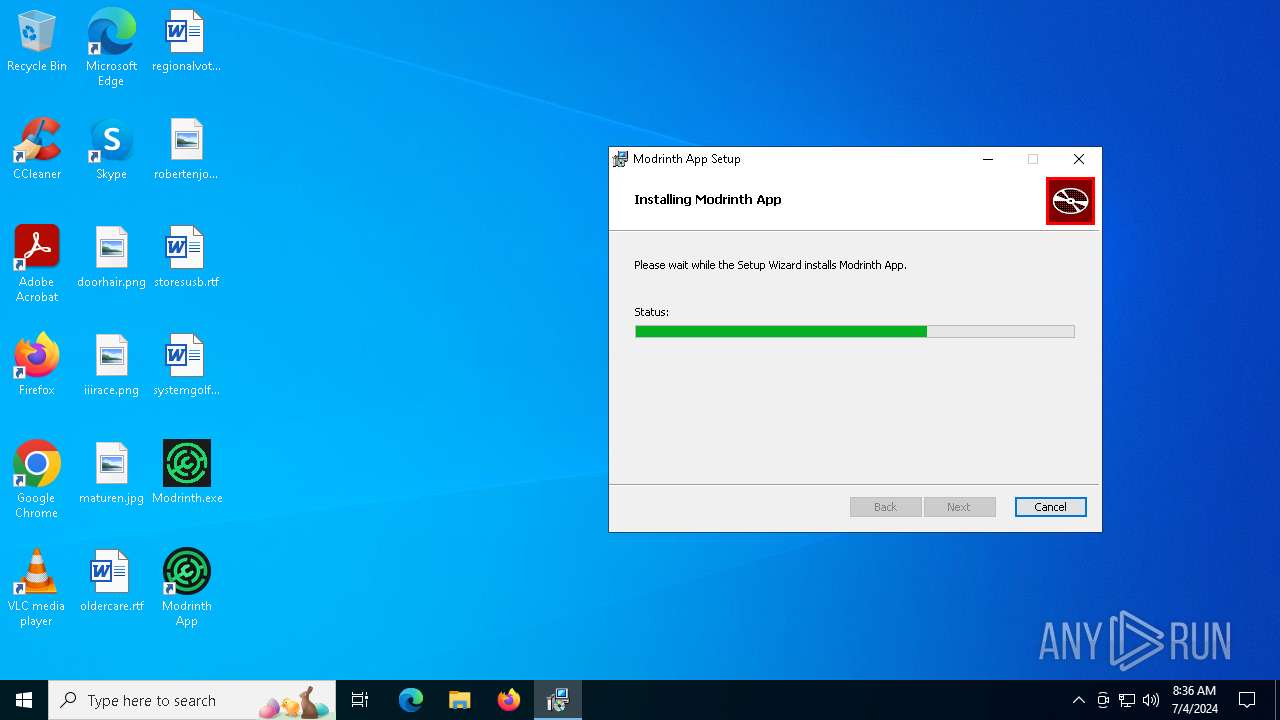Image resolution: width=1280 pixels, height=720 pixels.
Task: Open Edge from the taskbar
Action: pos(411,700)
